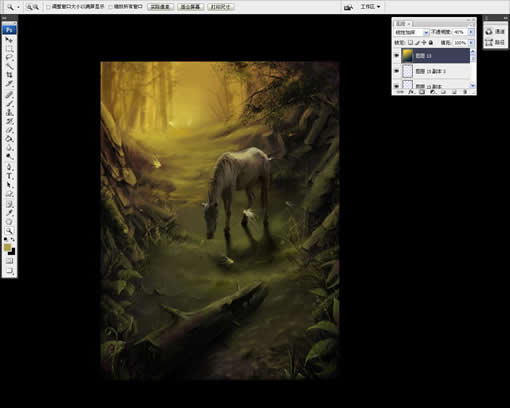Select the Shape tool

coord(9,193)
